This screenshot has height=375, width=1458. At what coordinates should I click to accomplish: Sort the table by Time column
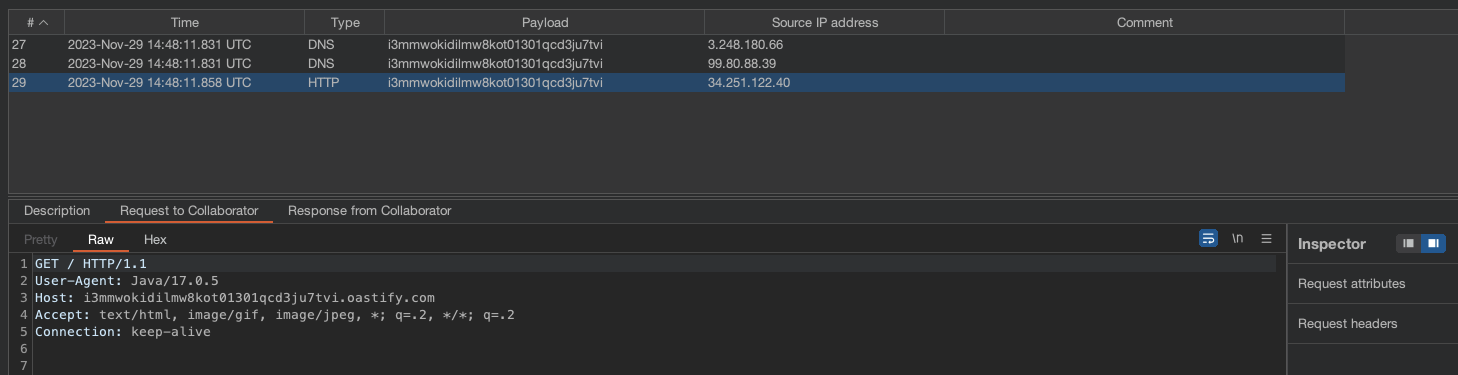184,22
